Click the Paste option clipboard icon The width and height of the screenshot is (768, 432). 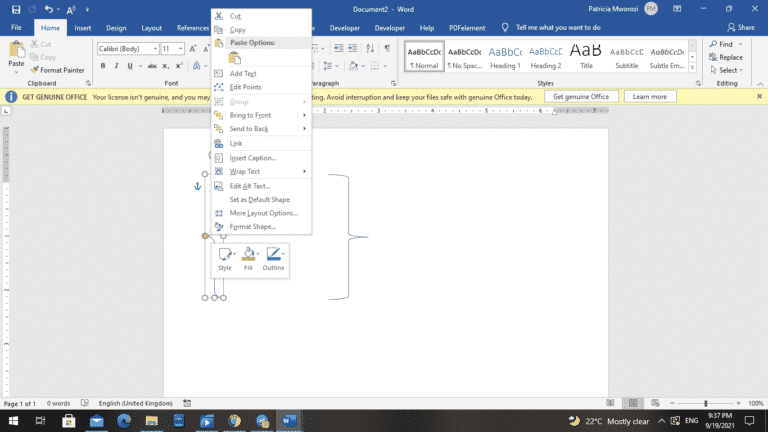click(235, 58)
